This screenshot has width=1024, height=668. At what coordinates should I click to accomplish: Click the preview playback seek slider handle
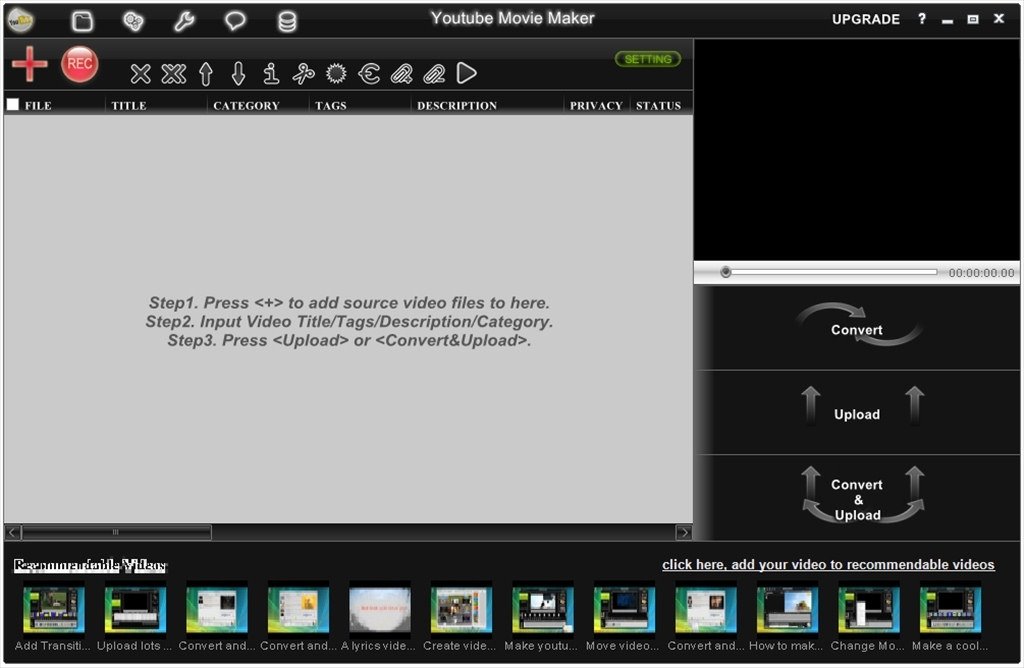pyautogui.click(x=726, y=272)
